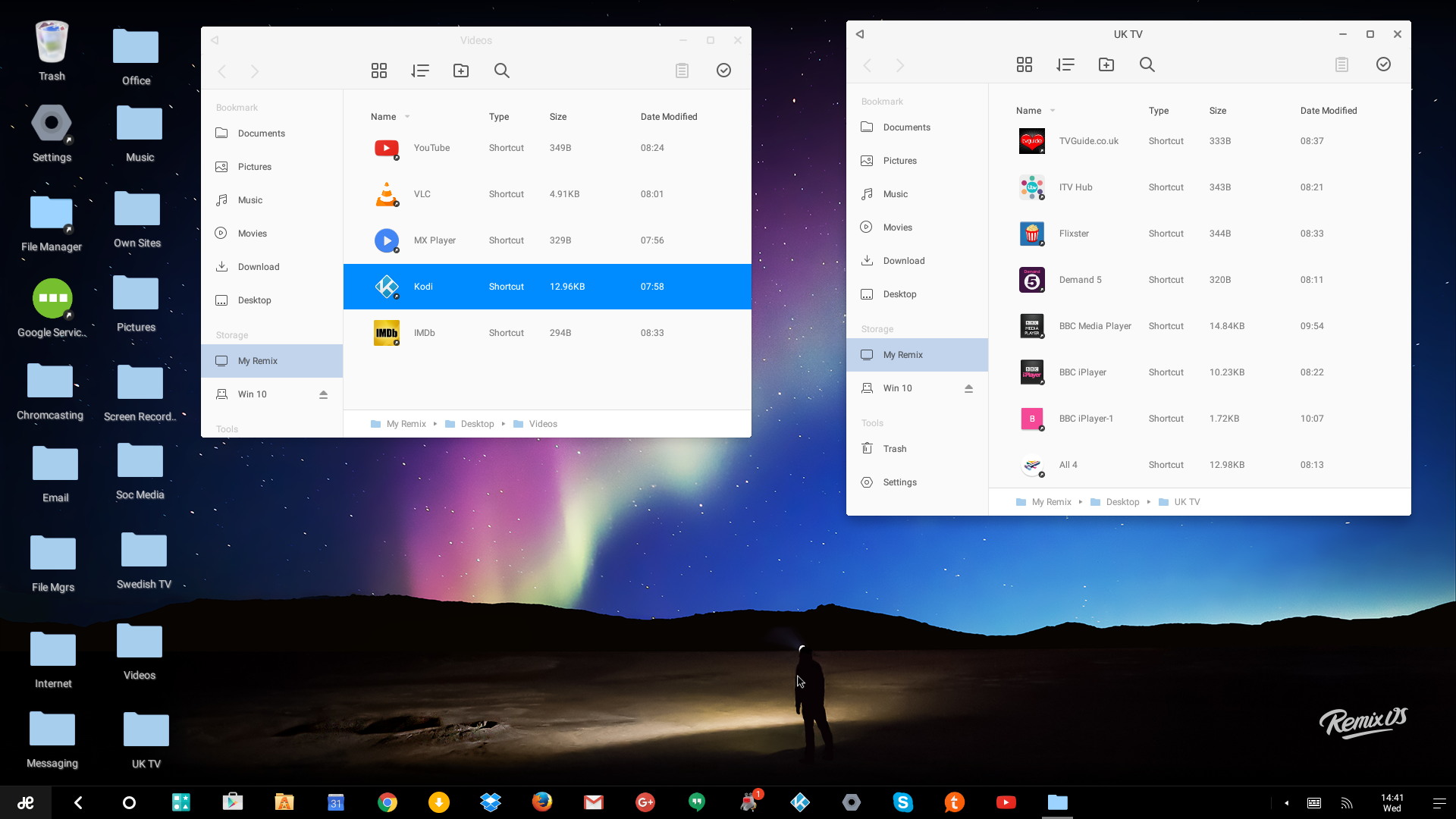Screen dimensions: 1456x819
Task: Enable multi-select checkmark in Videos window
Action: pyautogui.click(x=724, y=71)
